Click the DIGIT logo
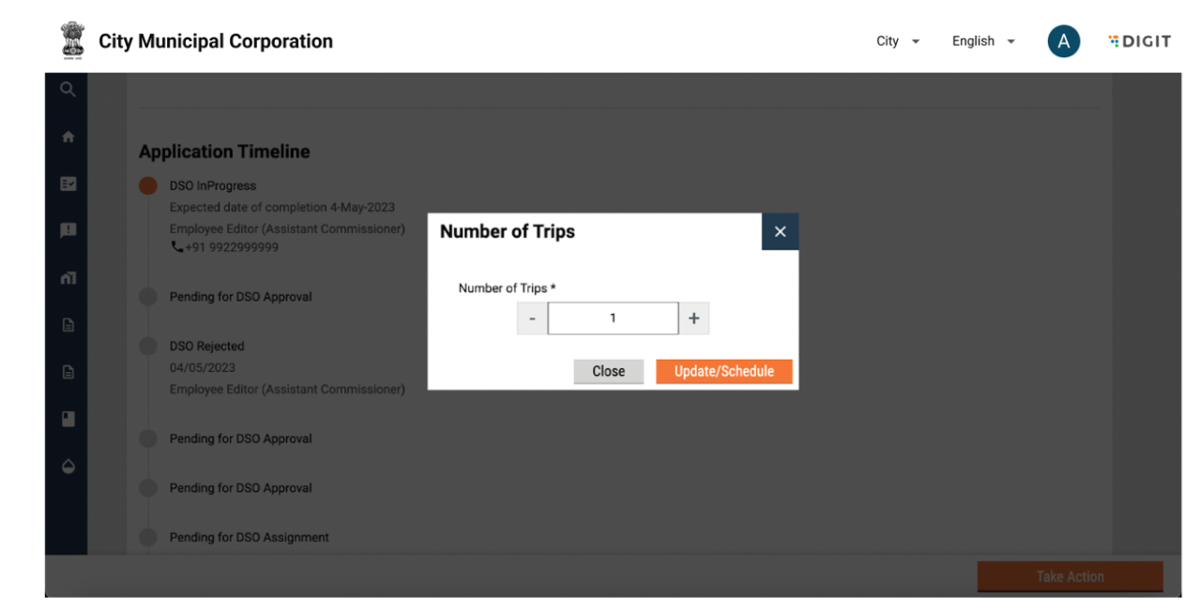 (1139, 41)
